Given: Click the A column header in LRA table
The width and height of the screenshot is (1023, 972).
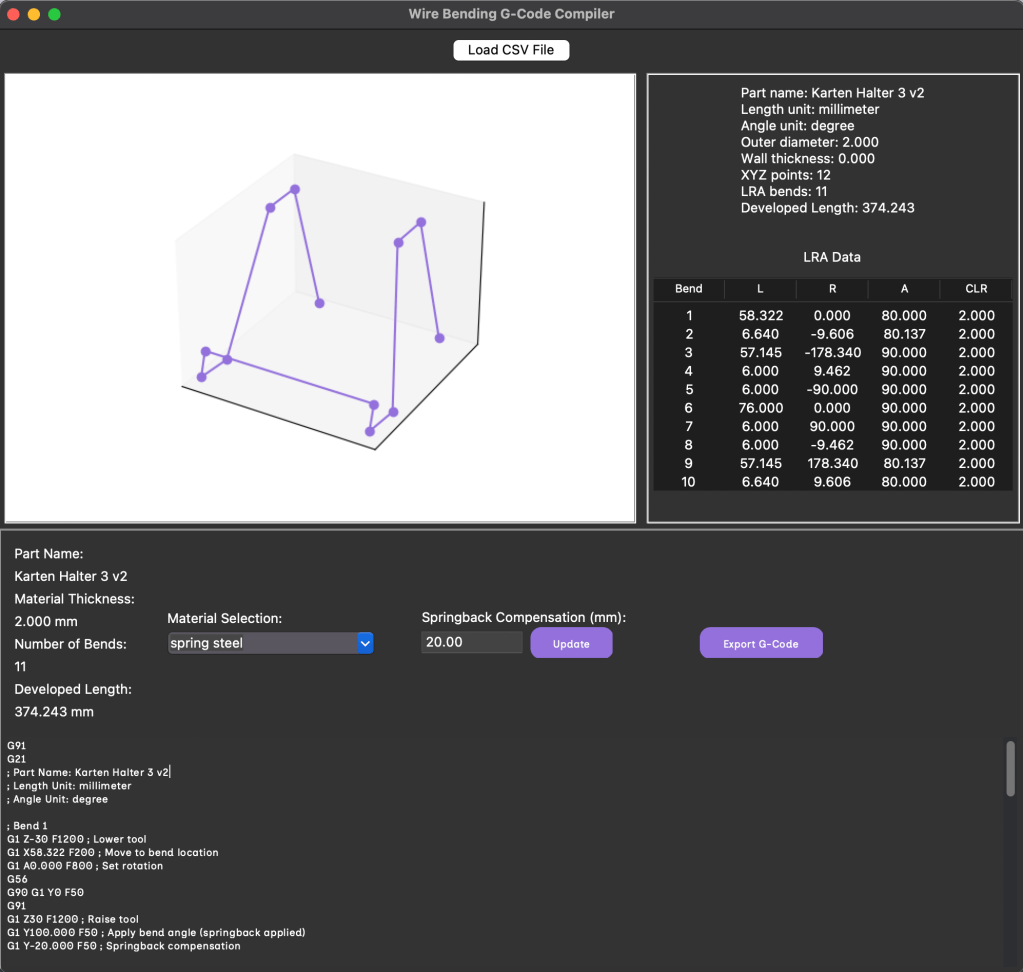Looking at the screenshot, I should 904,288.
